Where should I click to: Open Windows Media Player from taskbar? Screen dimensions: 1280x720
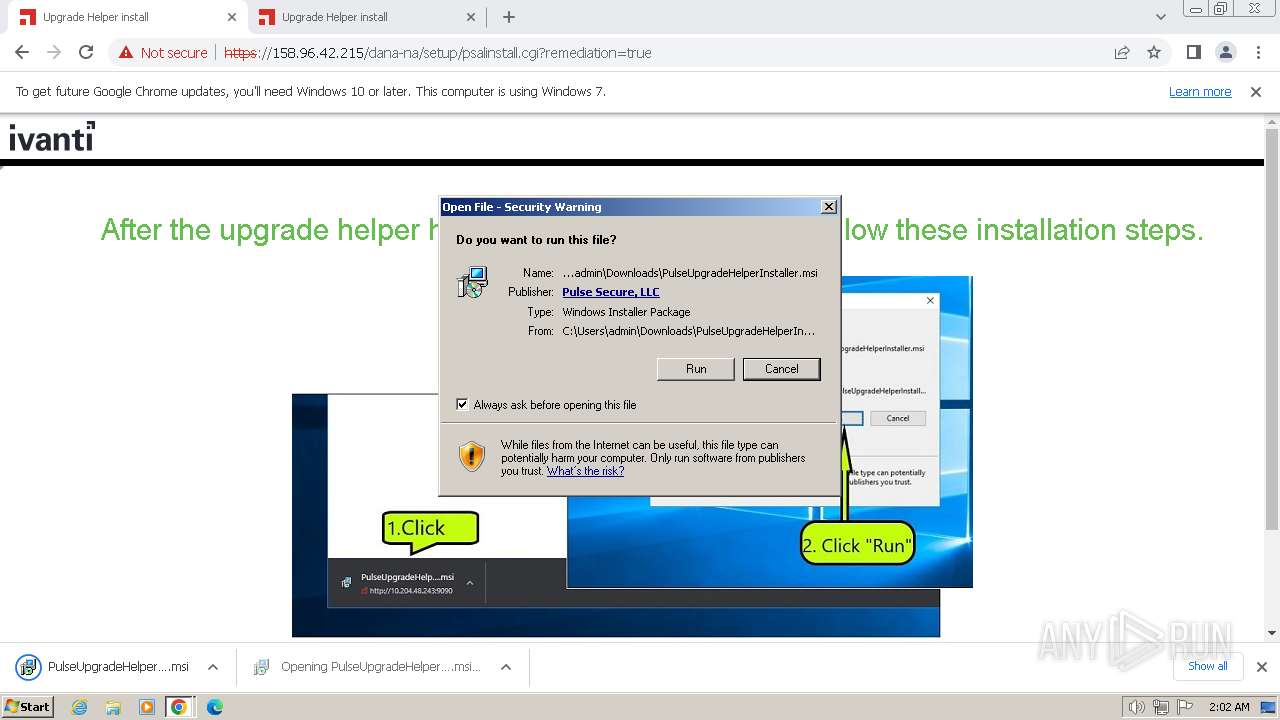coord(146,707)
